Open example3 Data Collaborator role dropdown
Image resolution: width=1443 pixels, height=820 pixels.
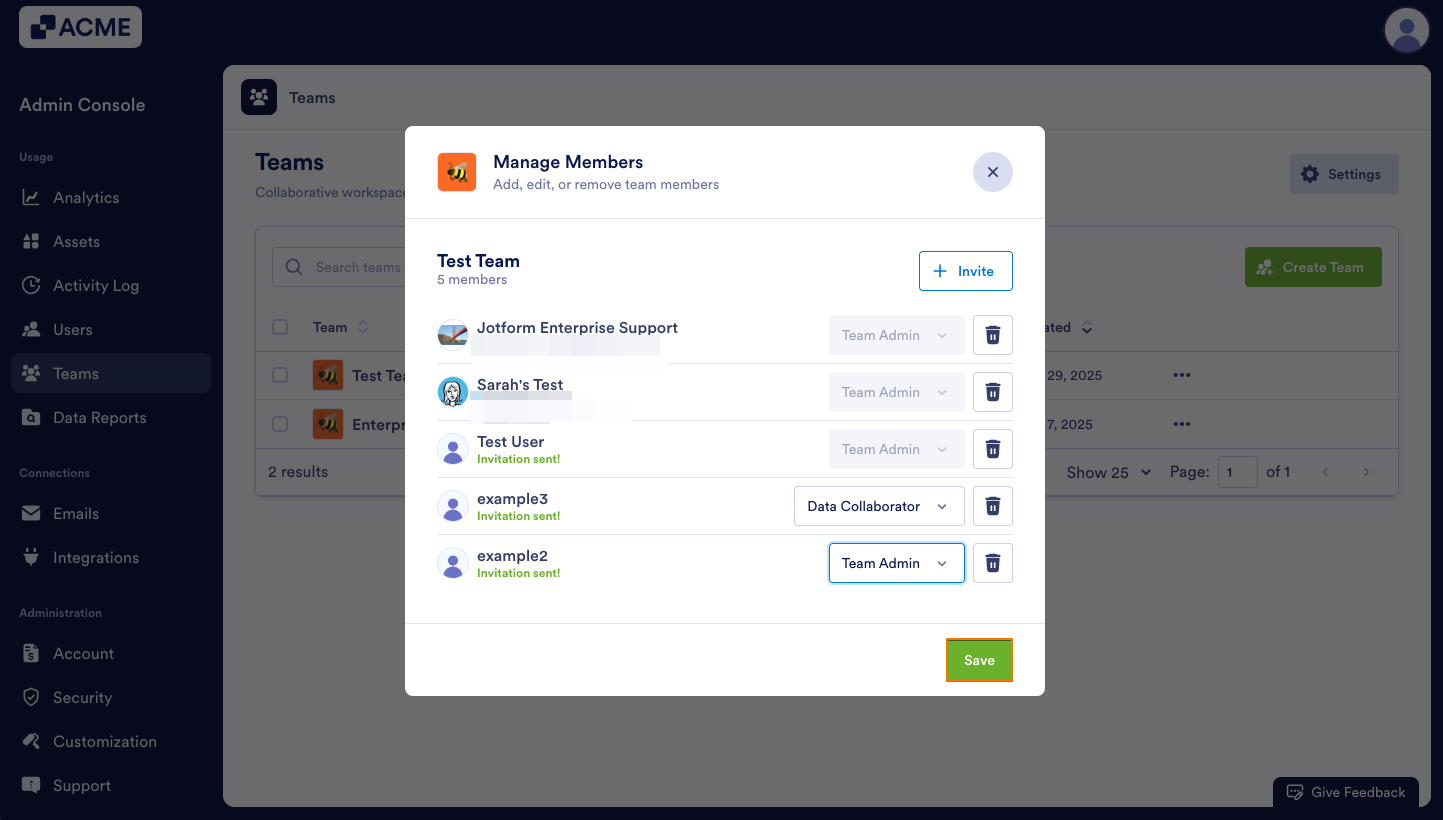(879, 506)
